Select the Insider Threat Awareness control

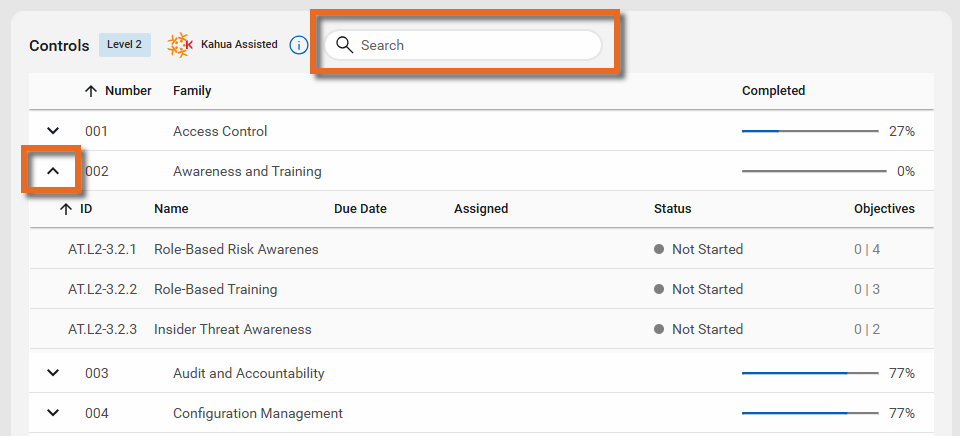coord(232,329)
